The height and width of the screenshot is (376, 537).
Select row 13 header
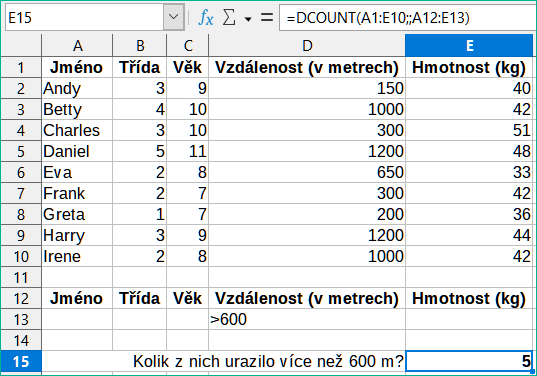pos(21,319)
